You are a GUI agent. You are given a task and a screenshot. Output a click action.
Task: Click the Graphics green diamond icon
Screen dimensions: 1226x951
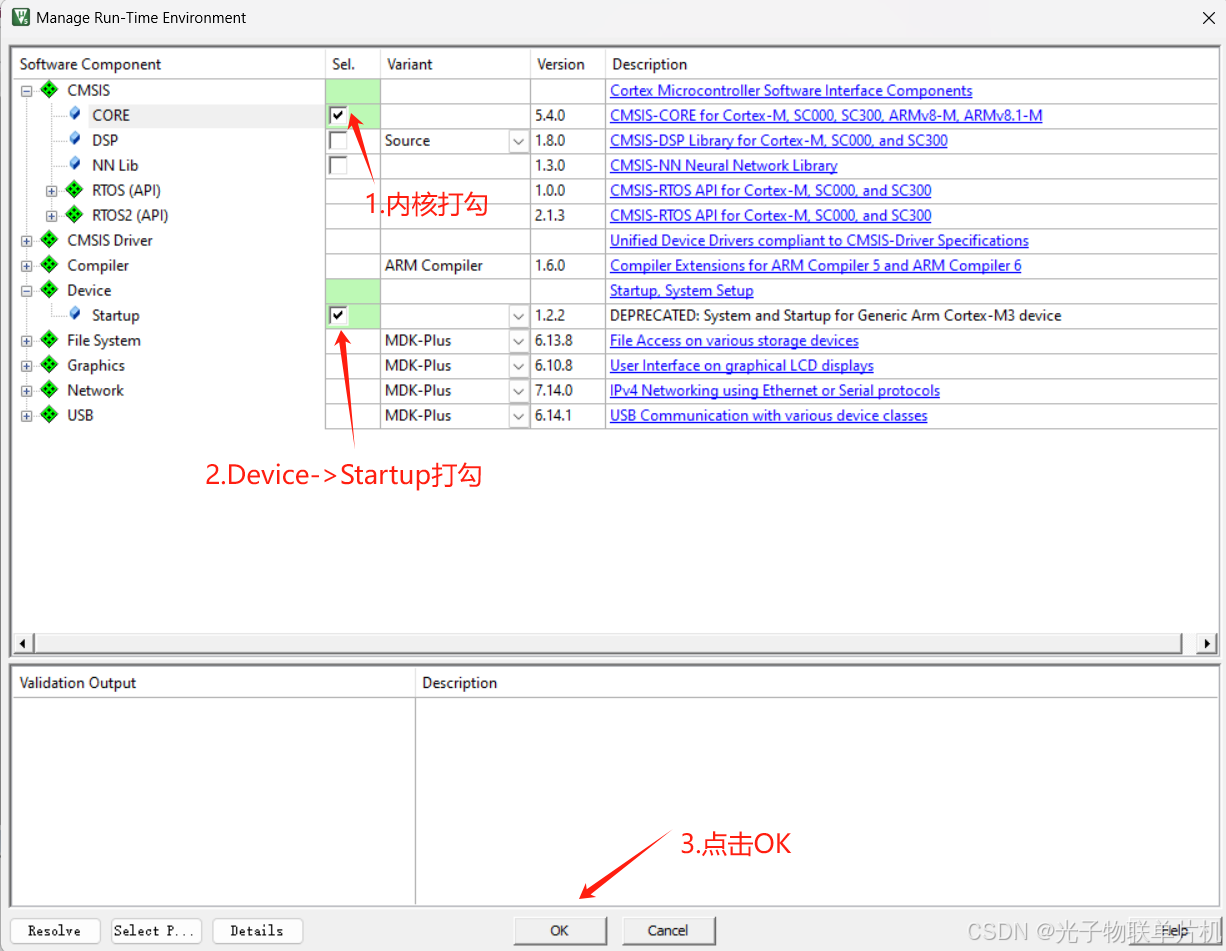[x=49, y=365]
